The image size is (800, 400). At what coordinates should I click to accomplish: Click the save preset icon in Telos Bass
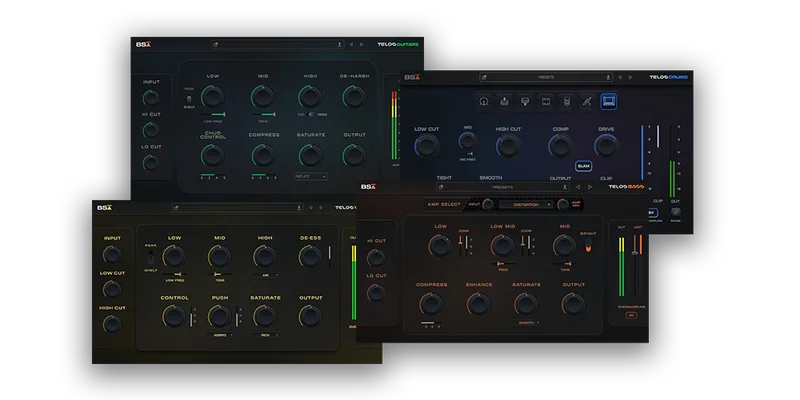point(565,187)
